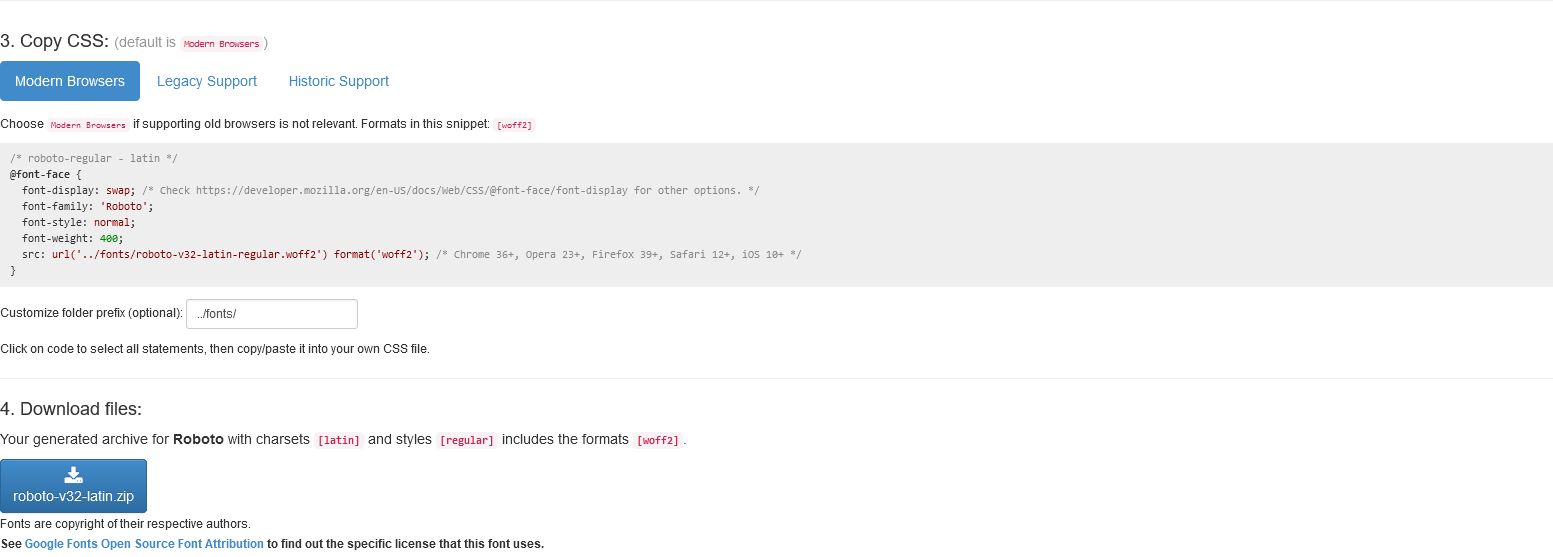Click the [latin] charset tag

coord(339,440)
